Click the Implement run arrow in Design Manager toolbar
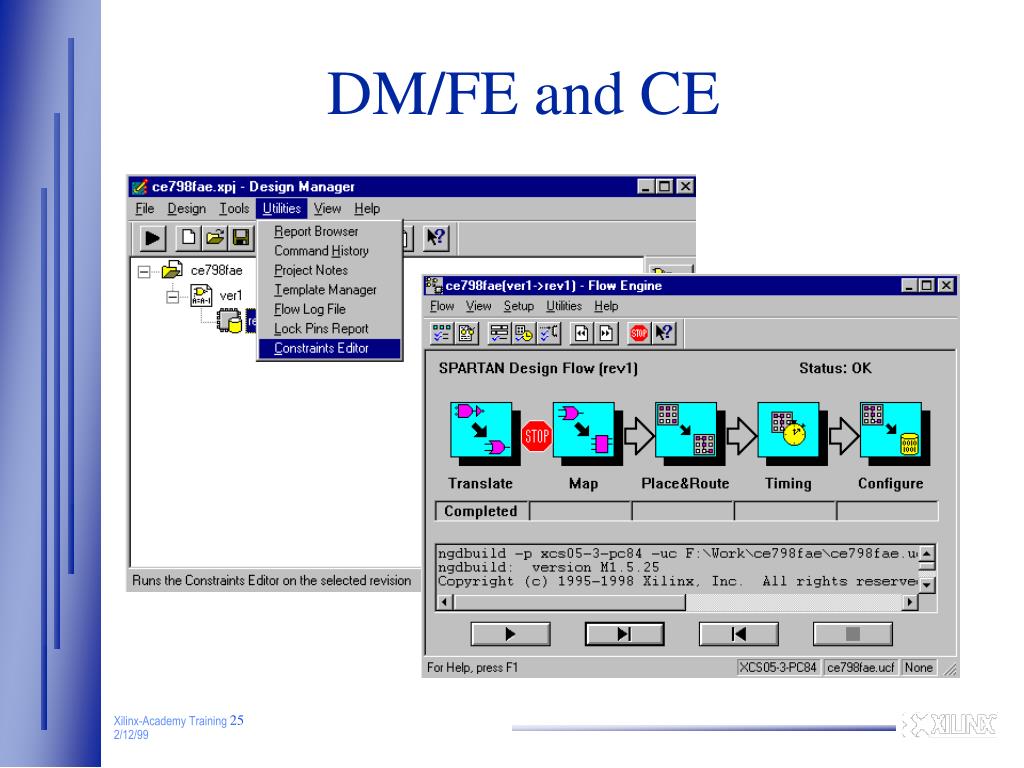Screen dimensions: 1024x768 [152, 238]
